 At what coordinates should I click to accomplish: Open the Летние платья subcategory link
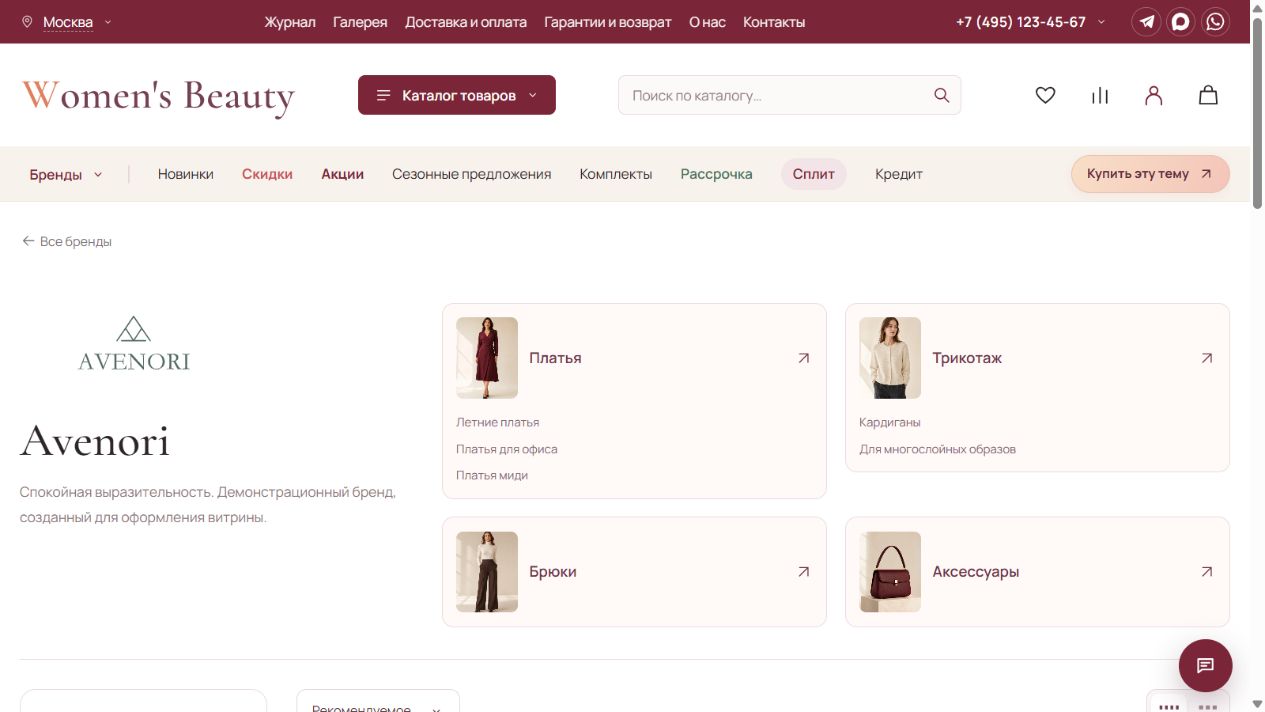coord(498,422)
